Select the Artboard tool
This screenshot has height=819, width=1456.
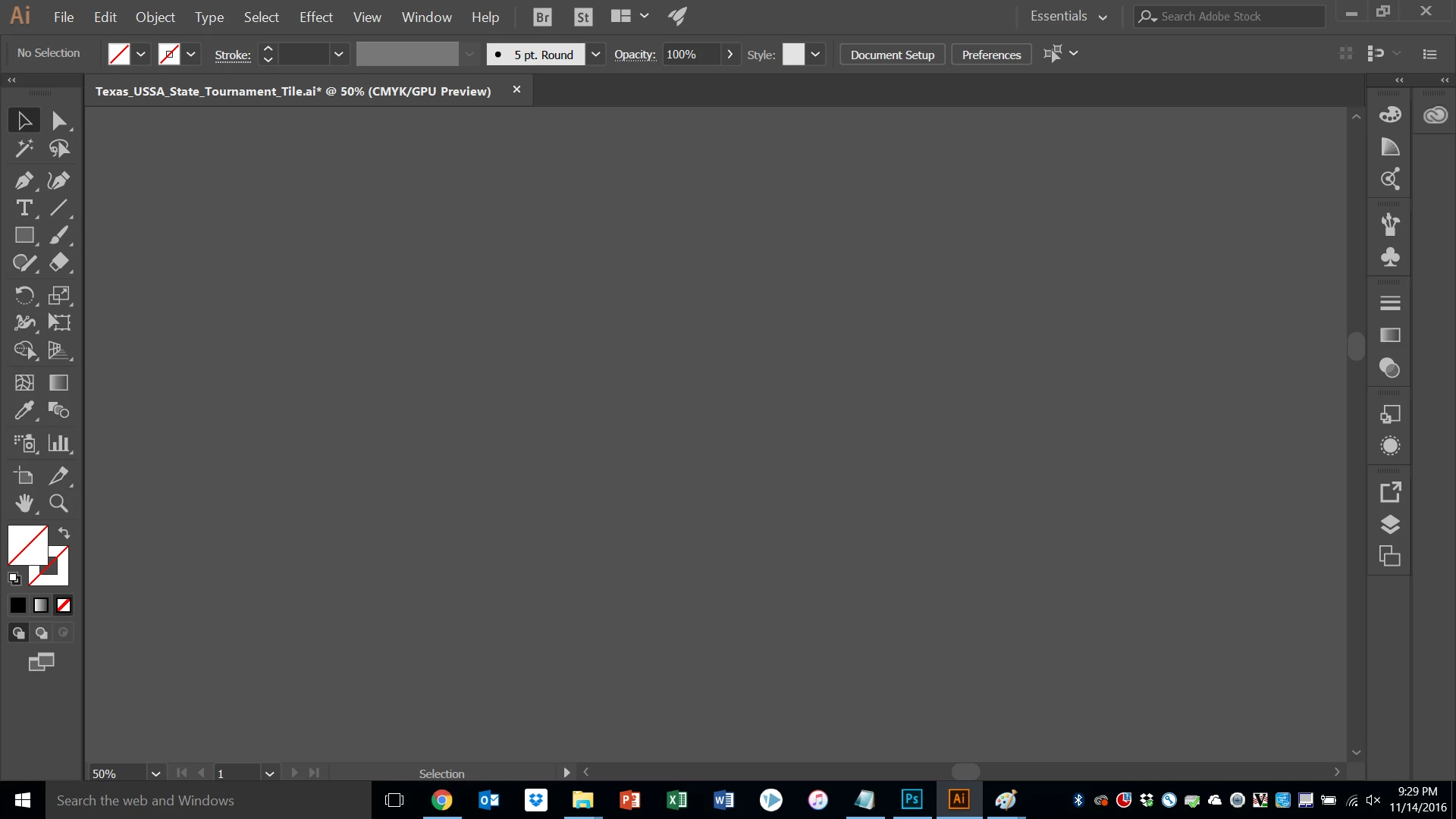(24, 475)
